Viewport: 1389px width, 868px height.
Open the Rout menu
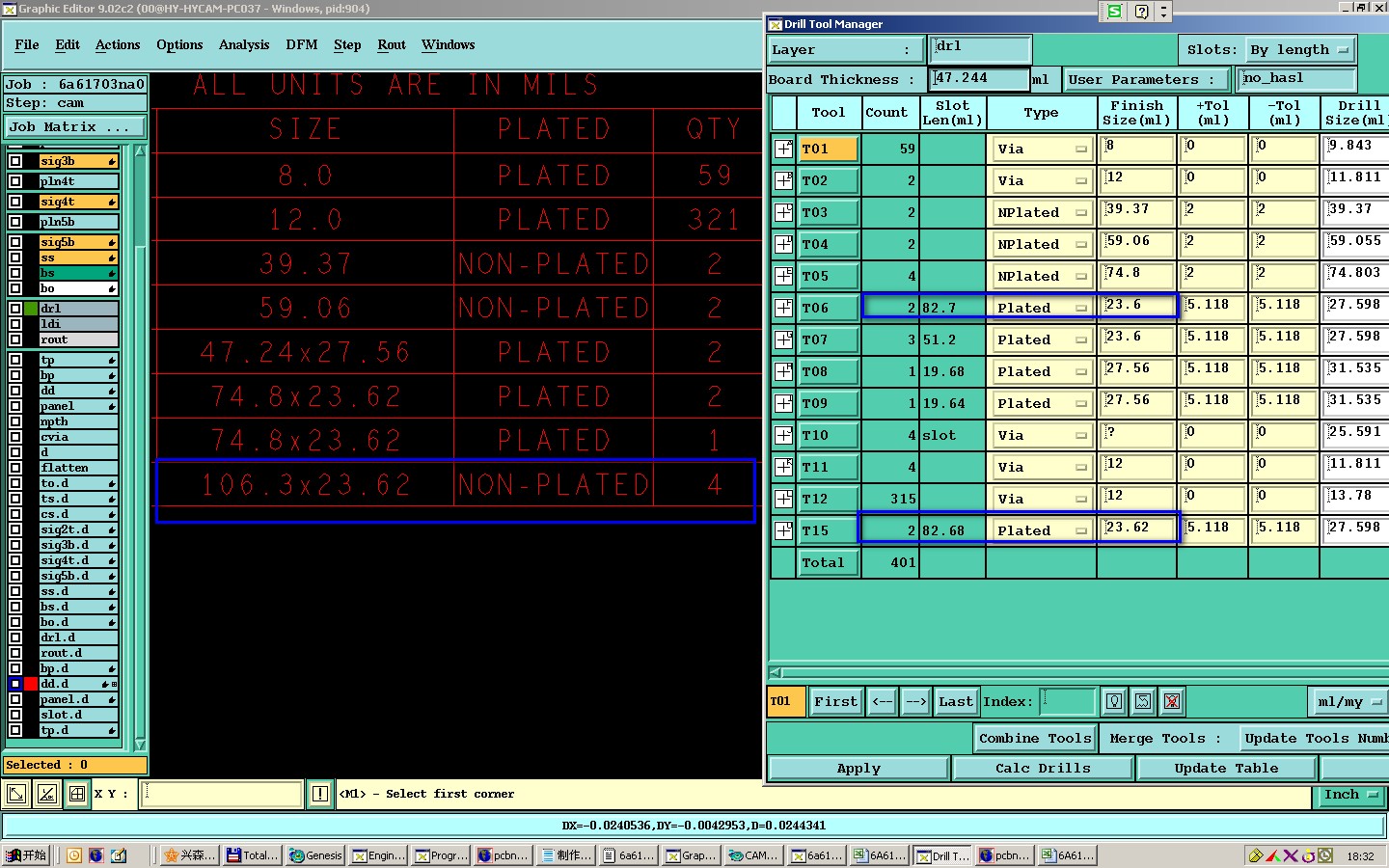click(x=392, y=44)
